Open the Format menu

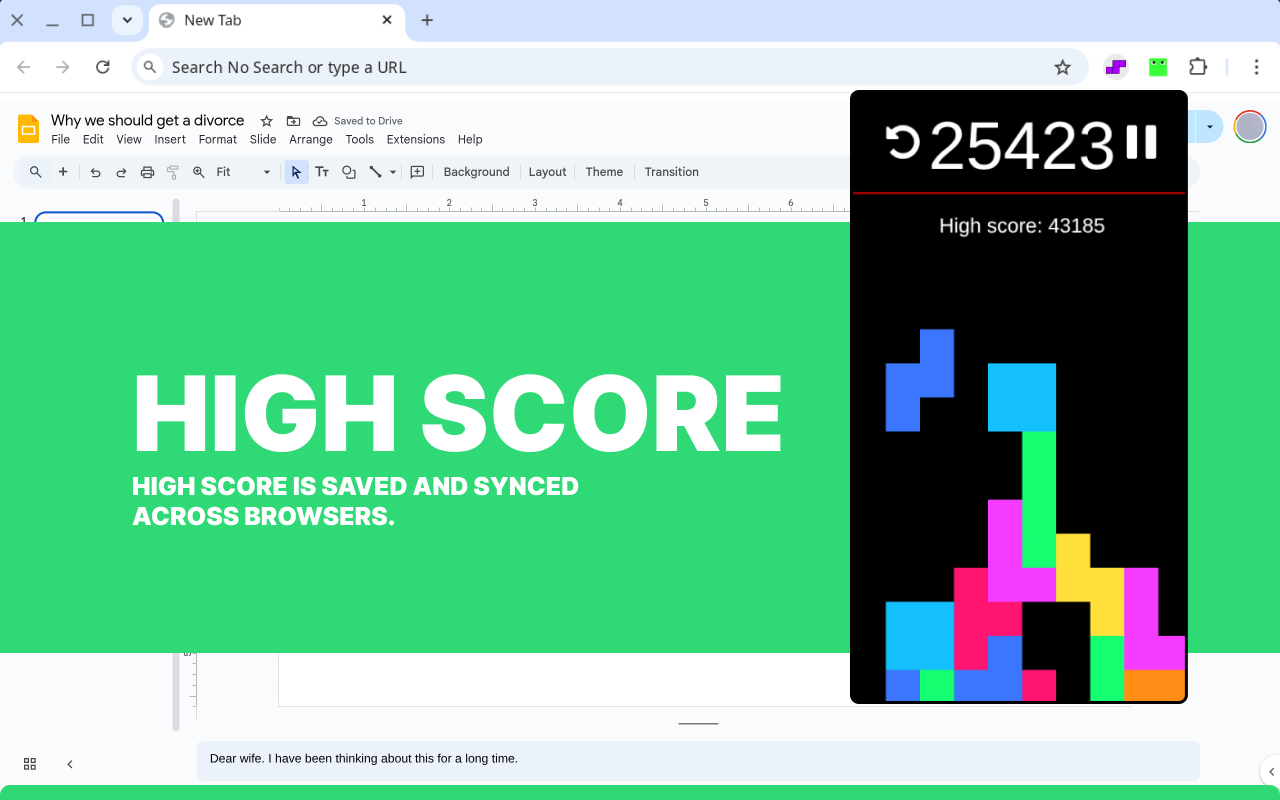coord(218,140)
